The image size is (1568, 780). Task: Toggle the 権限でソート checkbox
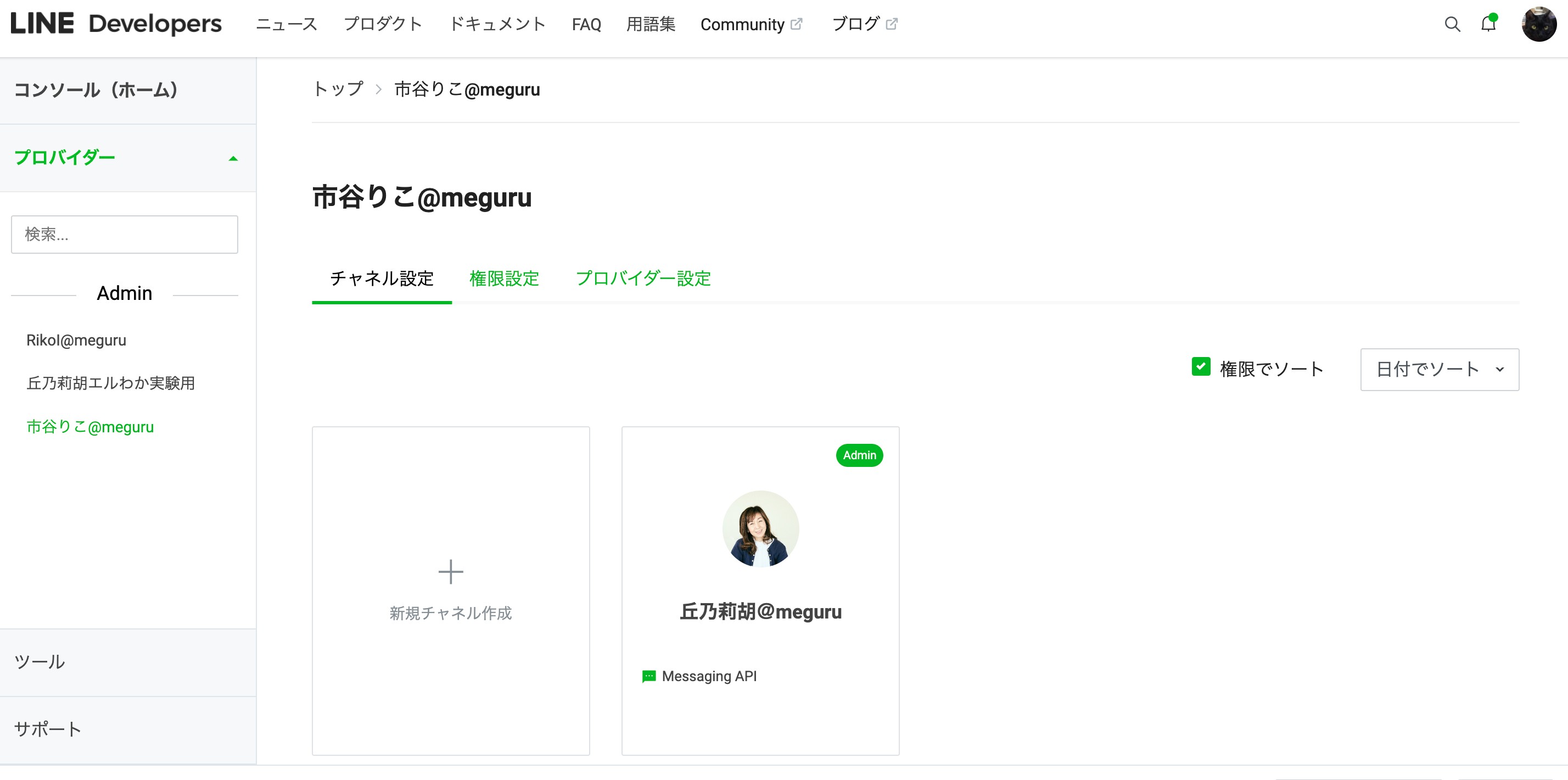(x=1200, y=366)
